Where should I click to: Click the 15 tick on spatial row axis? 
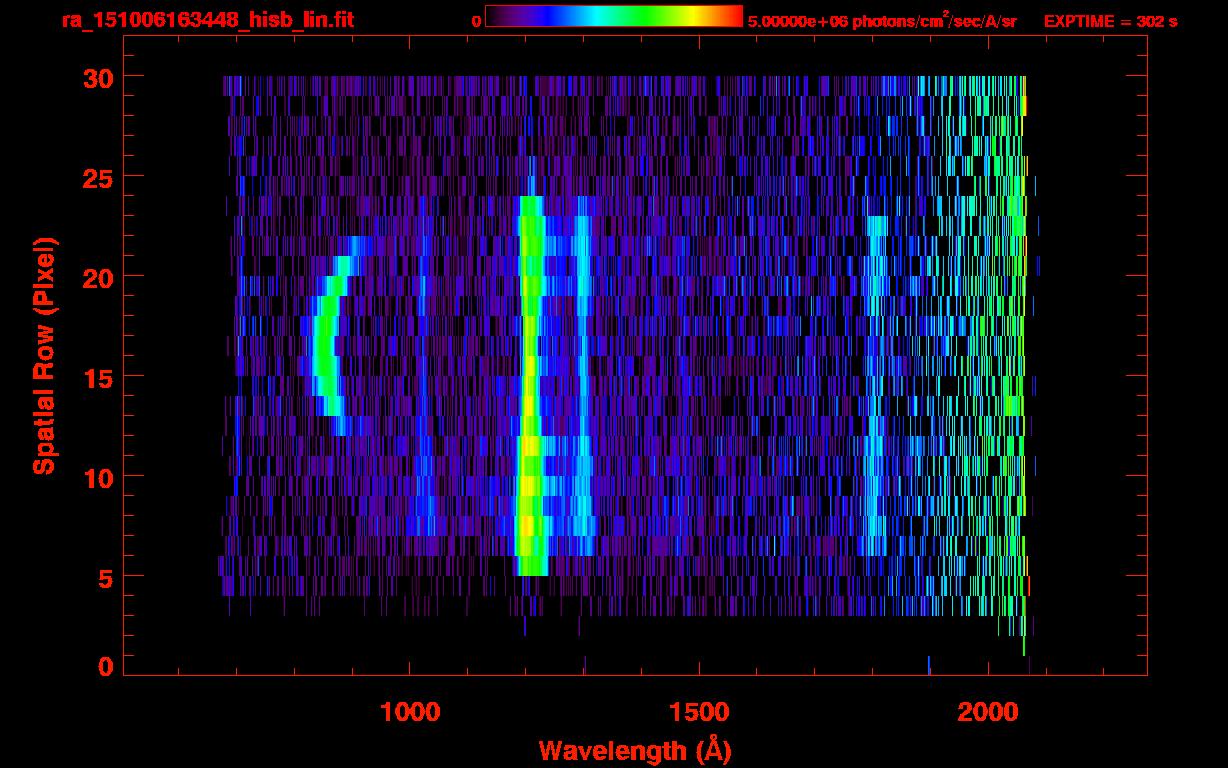(98, 377)
